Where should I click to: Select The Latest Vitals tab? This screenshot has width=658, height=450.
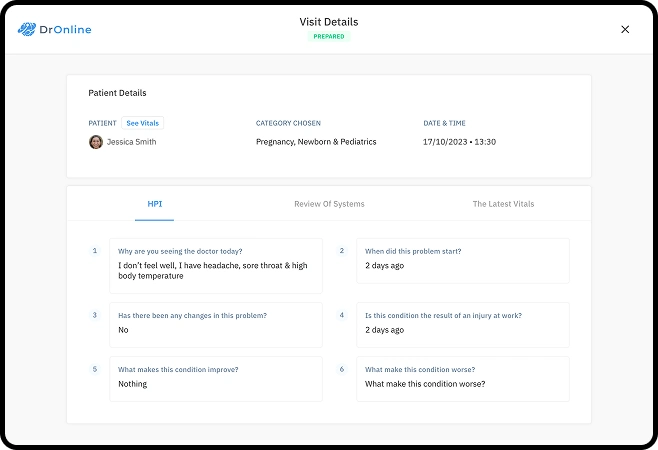pyautogui.click(x=503, y=204)
